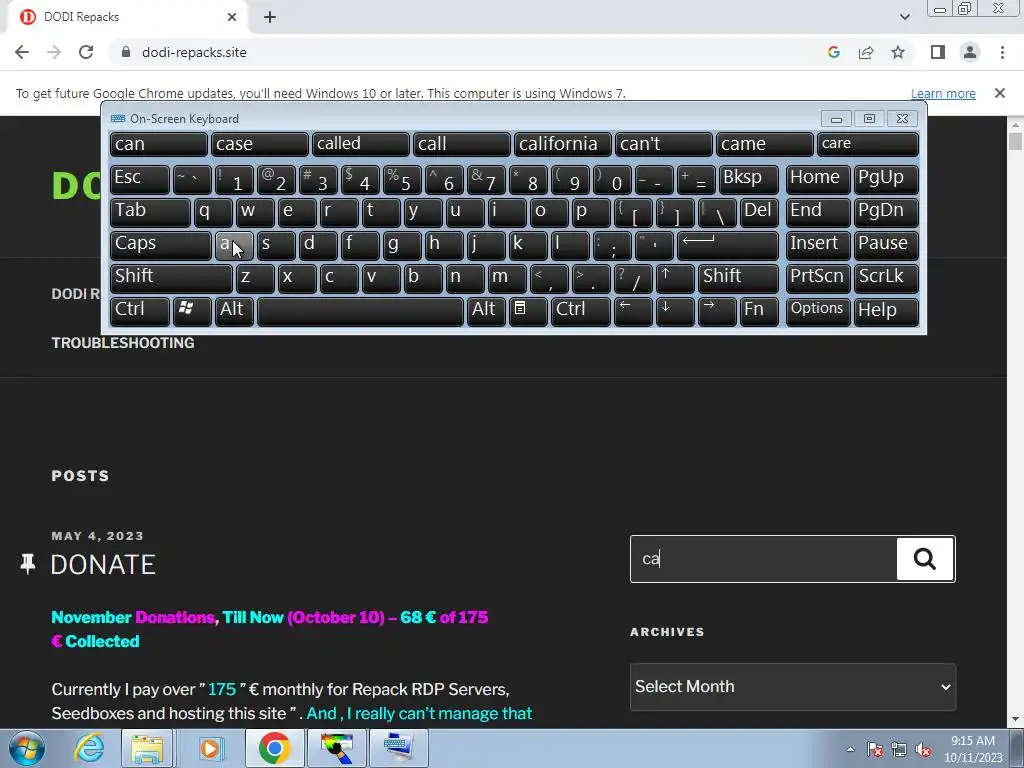The width and height of the screenshot is (1024, 768).
Task: Click the address bar URL
Action: [194, 52]
